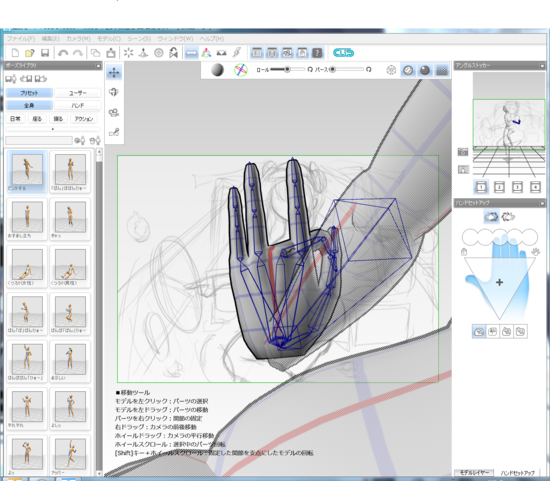Open the シーン(S) menu
This screenshot has width=550, height=481.
click(x=139, y=39)
